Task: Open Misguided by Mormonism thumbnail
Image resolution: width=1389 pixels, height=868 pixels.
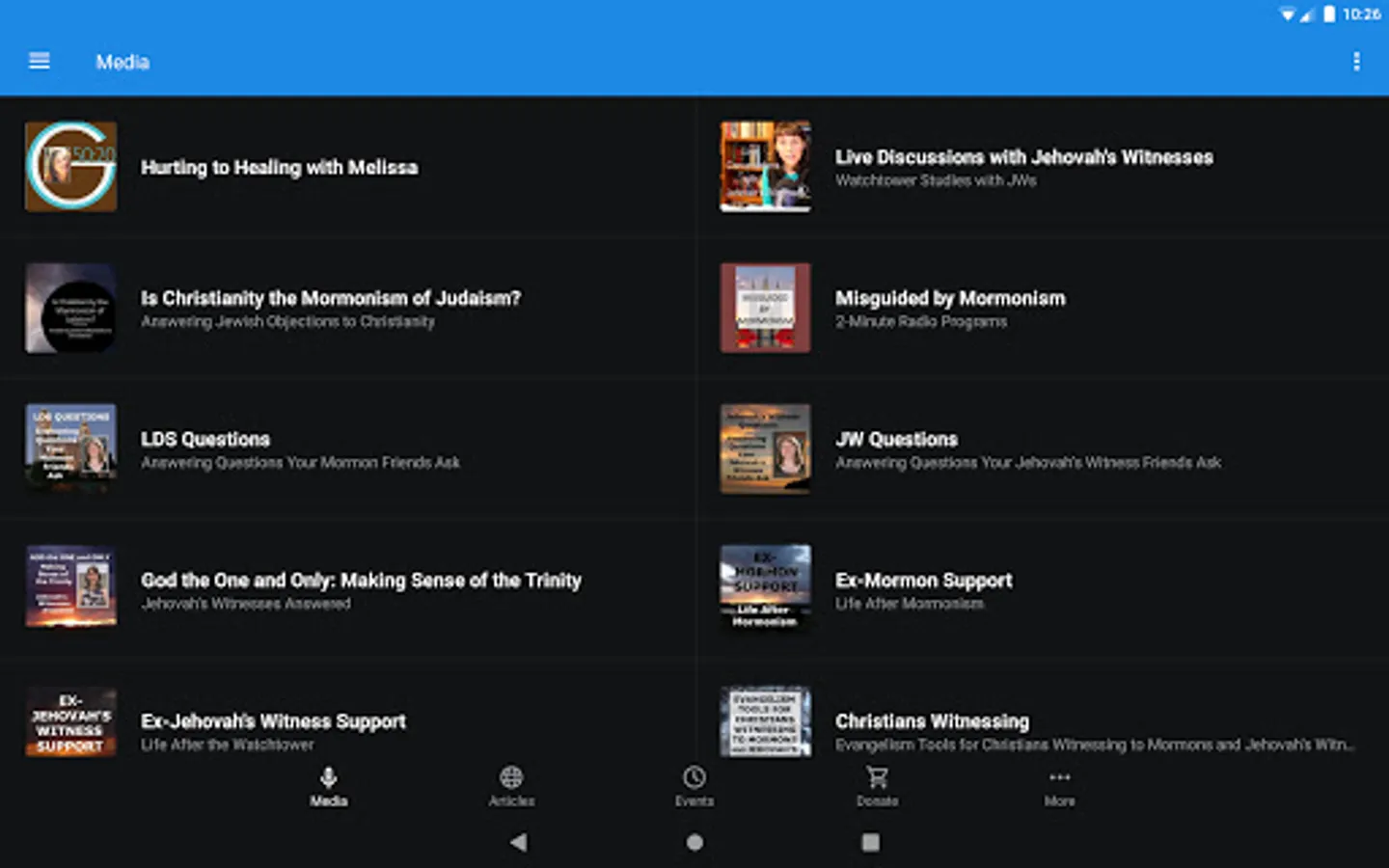Action: coord(766,309)
